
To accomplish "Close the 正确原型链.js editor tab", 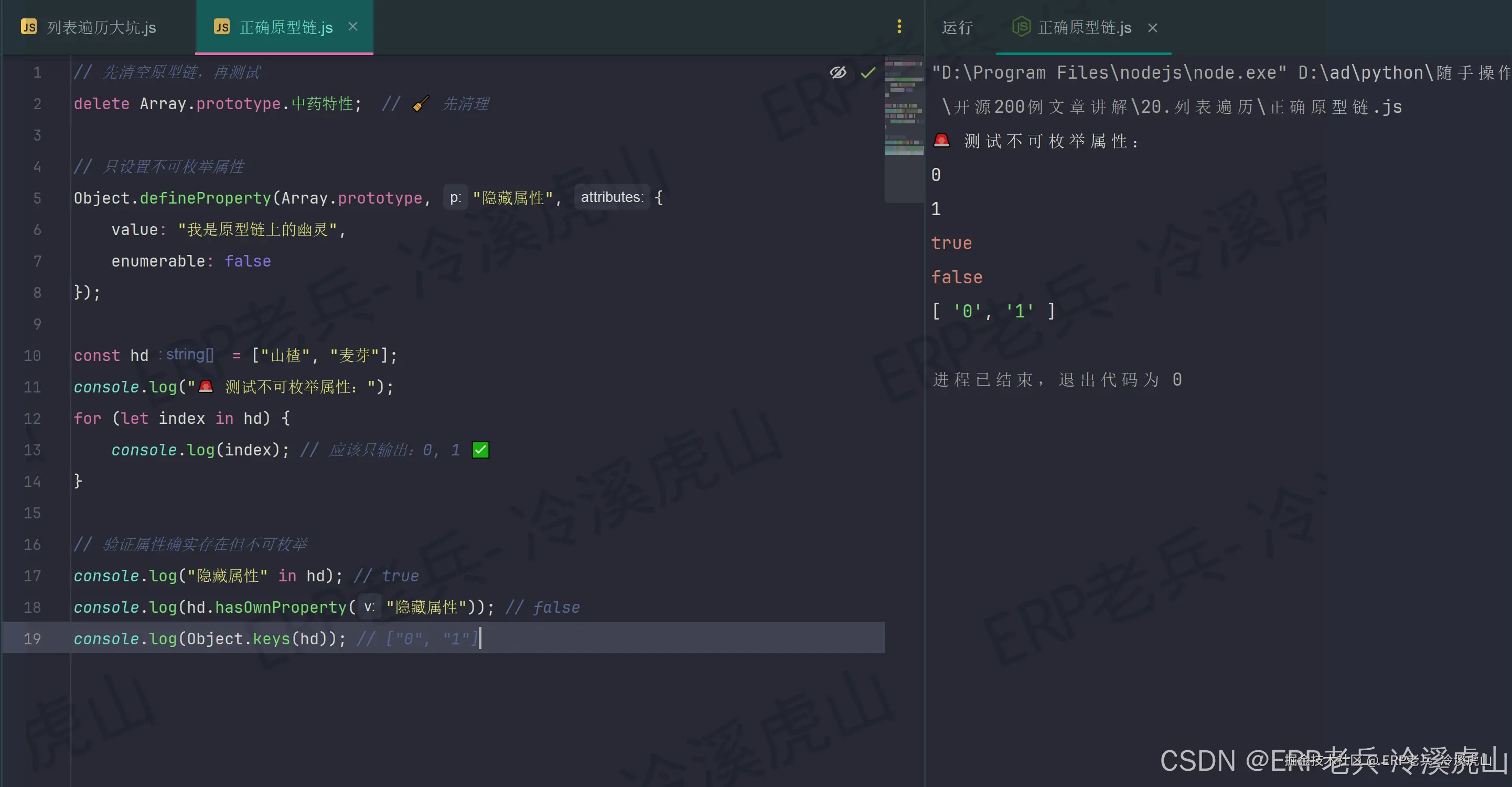I will tap(353, 26).
